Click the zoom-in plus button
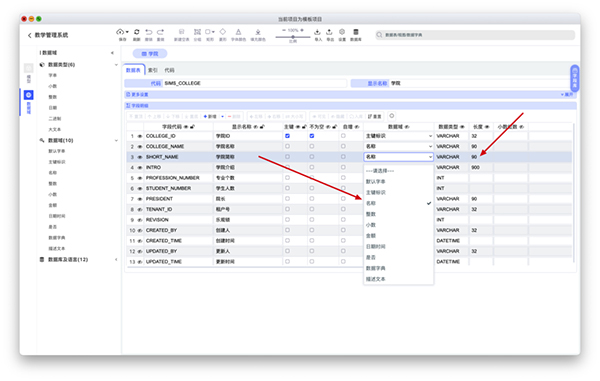600x381 pixels. [x=302, y=30]
